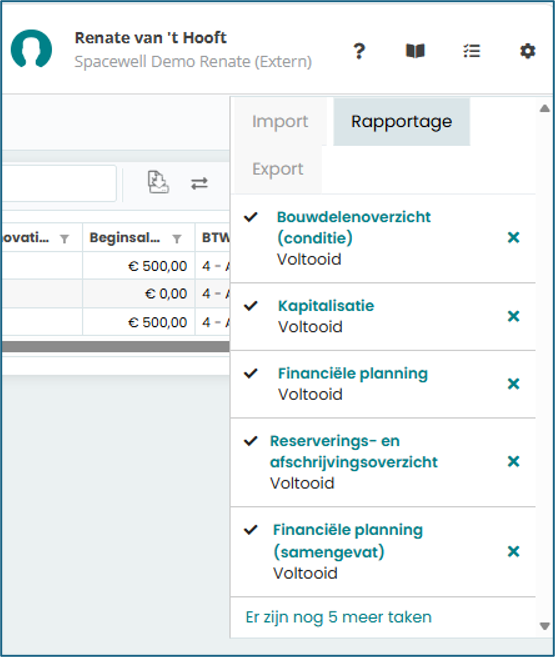Click the checkmark beside Reserverings- en afschrijvingsoverzicht

tap(251, 441)
